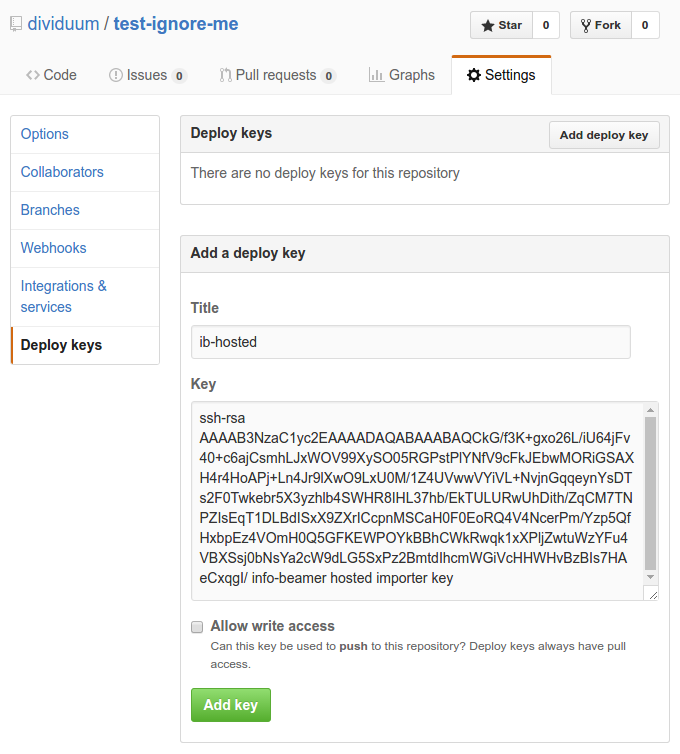Click the green Add key button

(231, 705)
